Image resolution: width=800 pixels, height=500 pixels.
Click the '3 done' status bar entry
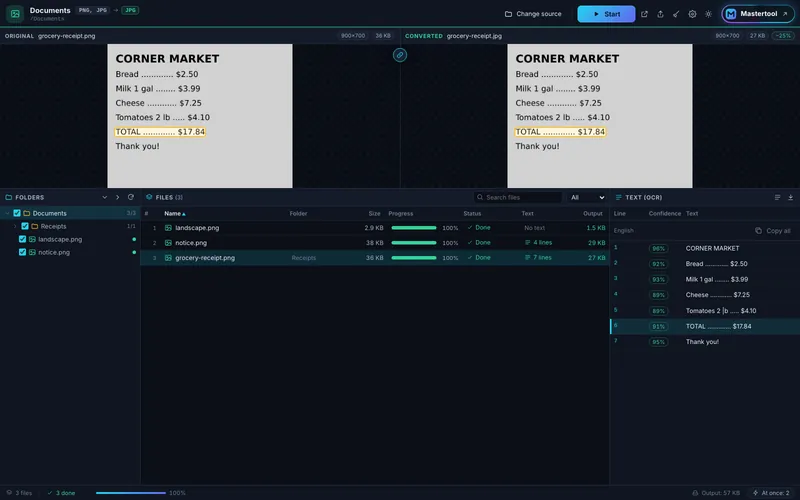[61, 493]
